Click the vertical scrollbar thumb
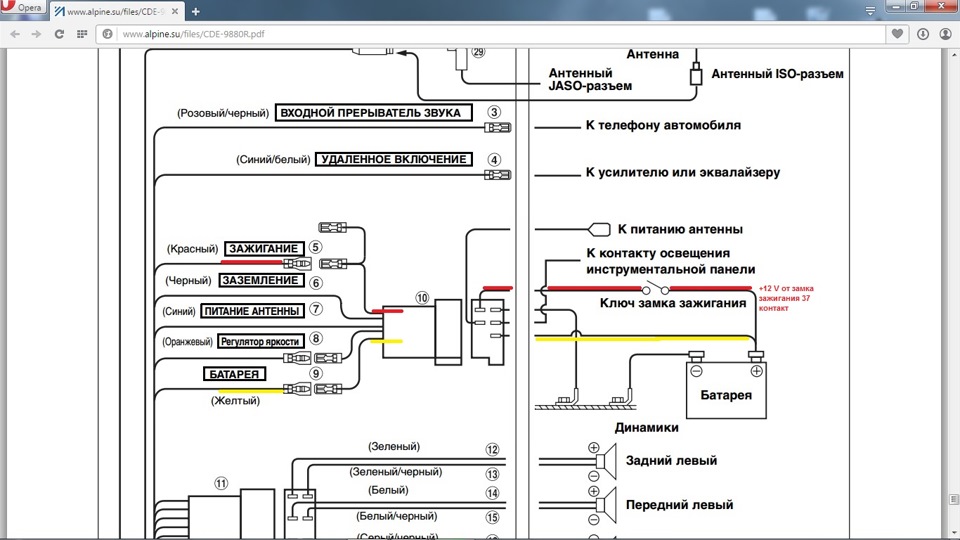Image resolution: width=960 pixels, height=540 pixels. point(954,500)
